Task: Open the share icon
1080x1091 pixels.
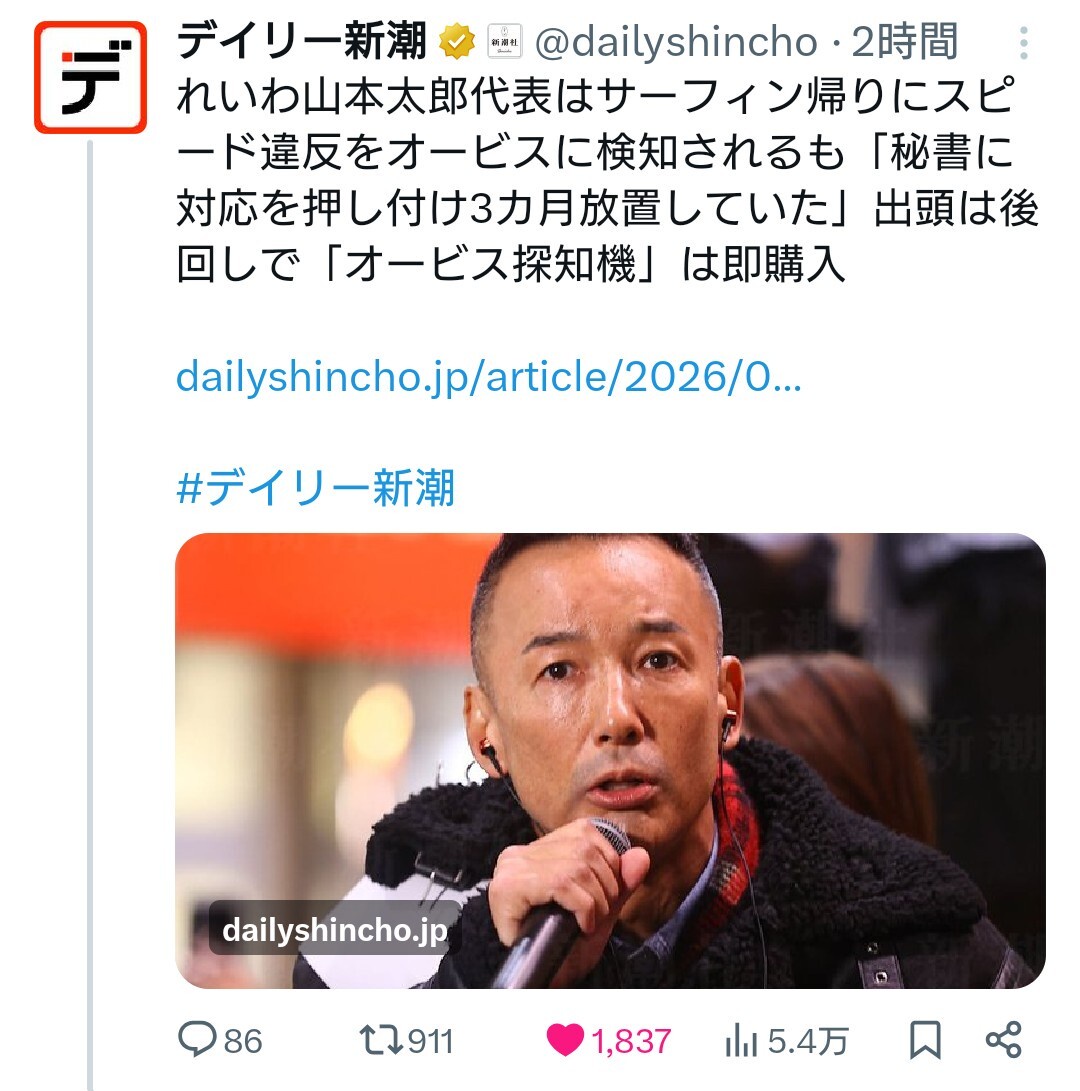Action: click(x=1003, y=1040)
